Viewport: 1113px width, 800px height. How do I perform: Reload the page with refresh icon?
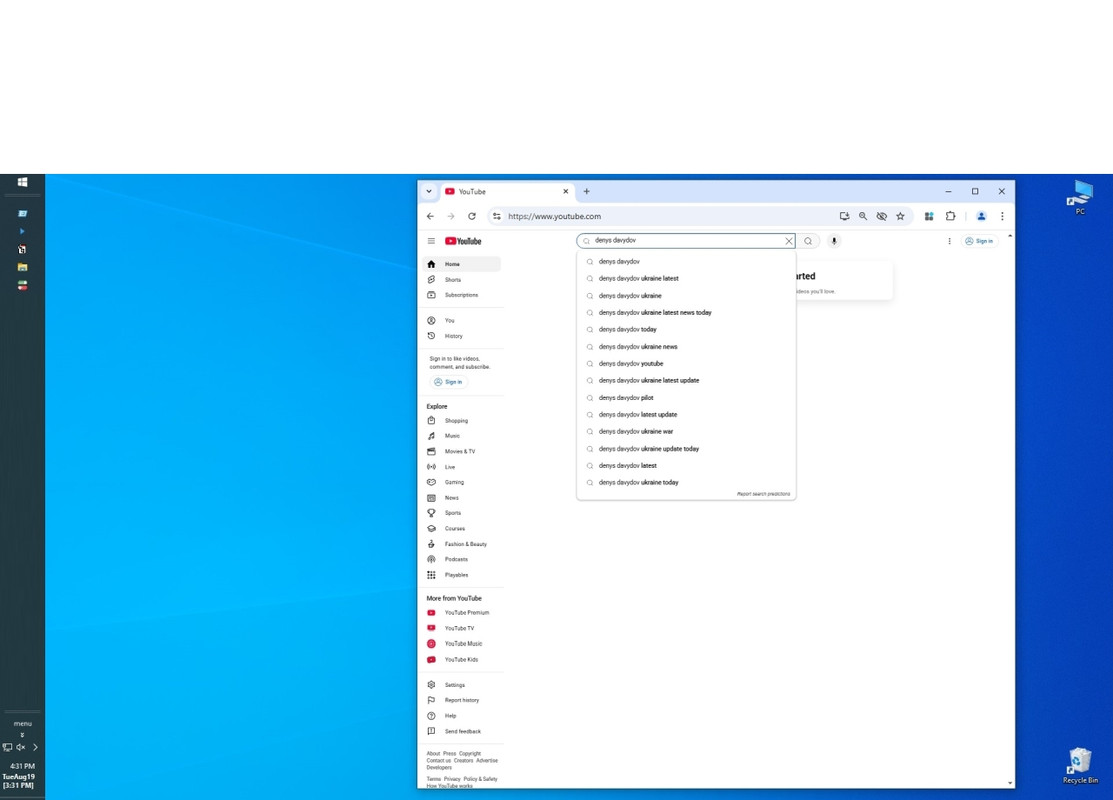471,217
